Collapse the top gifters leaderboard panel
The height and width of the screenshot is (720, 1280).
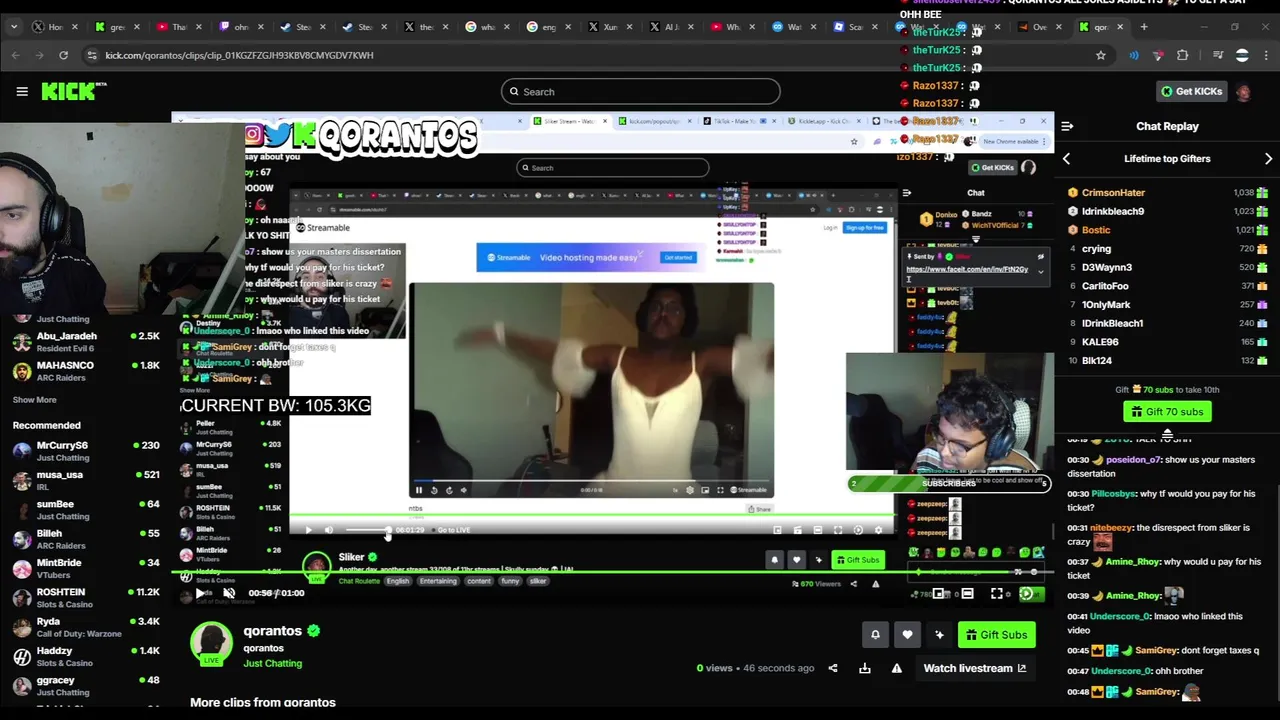[1167, 432]
